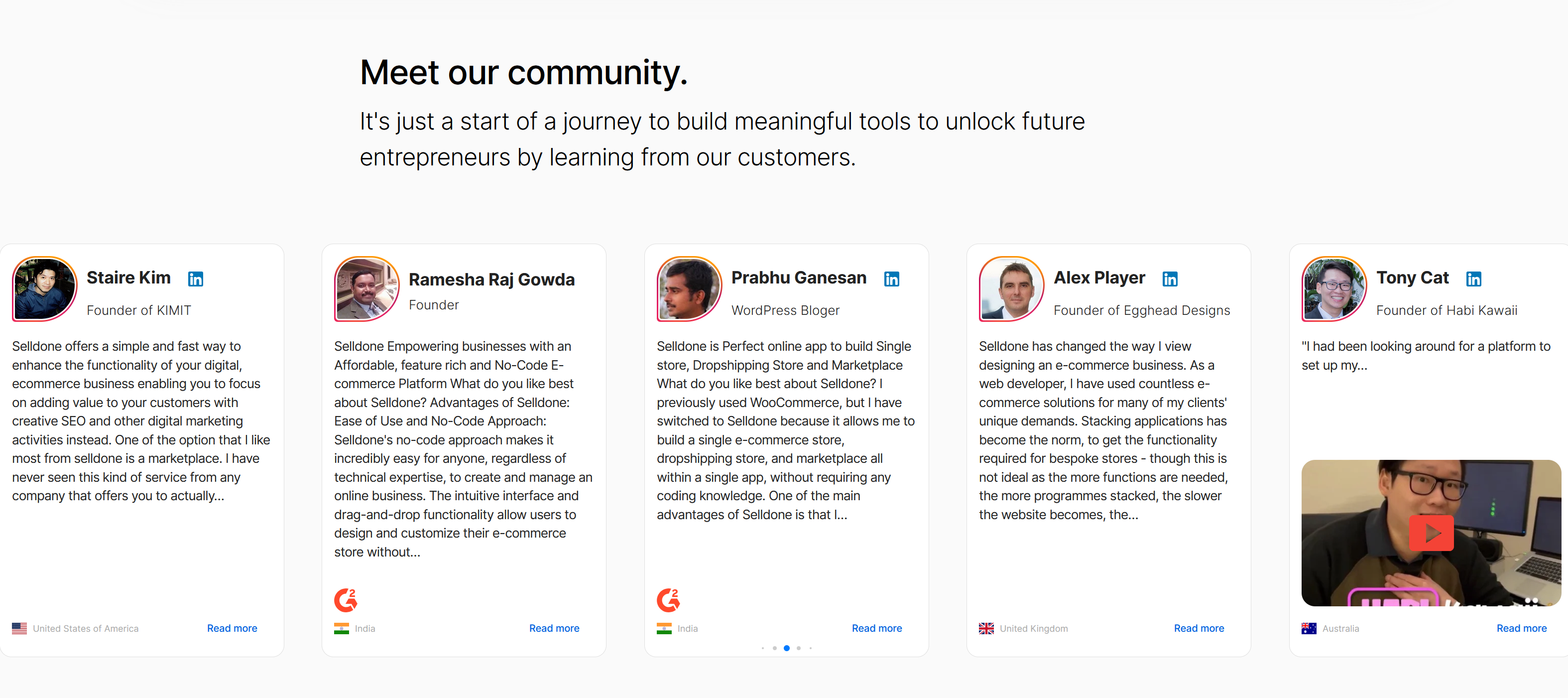Select the active blue carousel dot
The height and width of the screenshot is (698, 1568).
786,648
